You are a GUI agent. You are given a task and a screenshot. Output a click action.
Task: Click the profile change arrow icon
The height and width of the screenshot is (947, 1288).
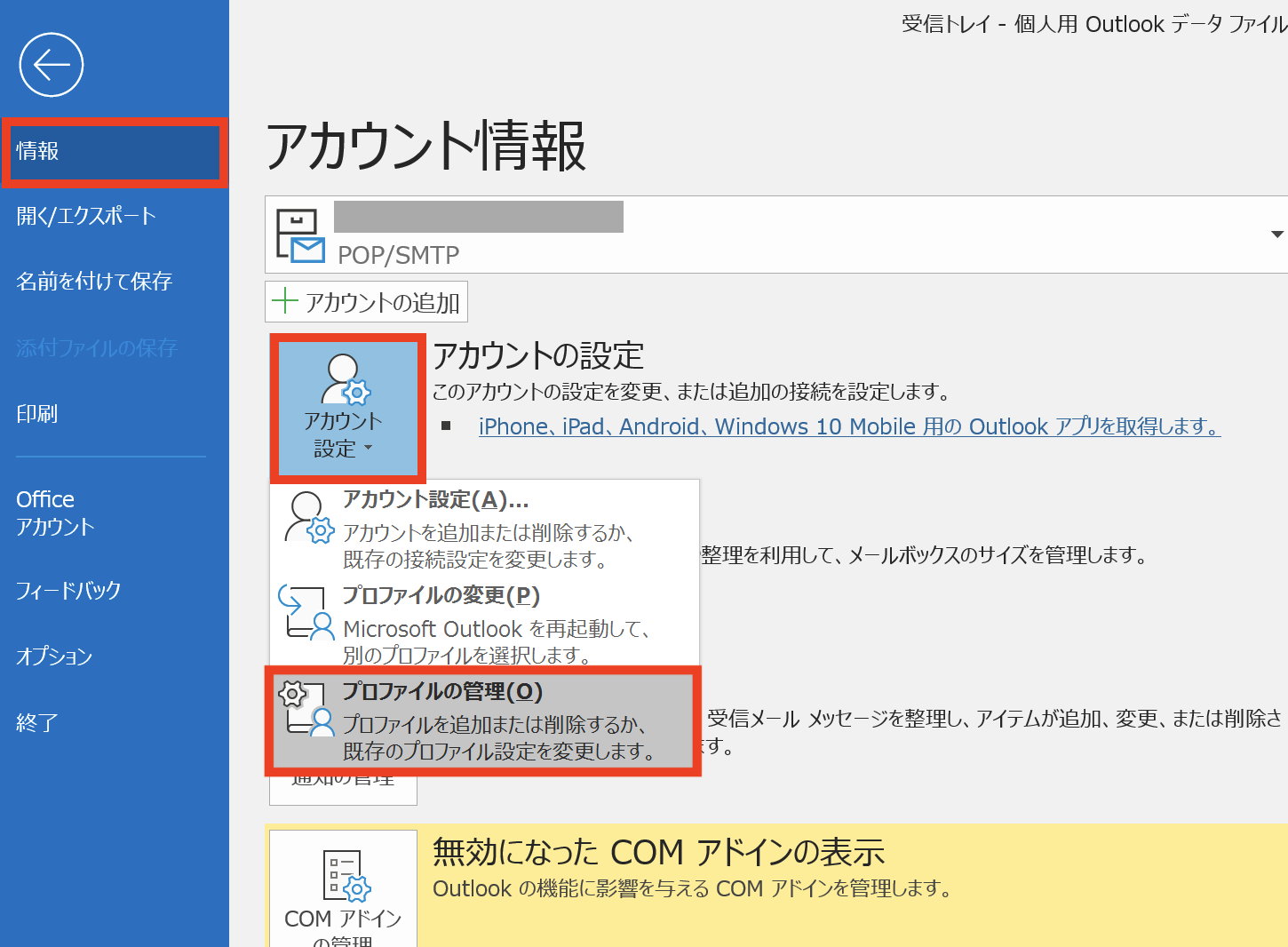[x=306, y=612]
